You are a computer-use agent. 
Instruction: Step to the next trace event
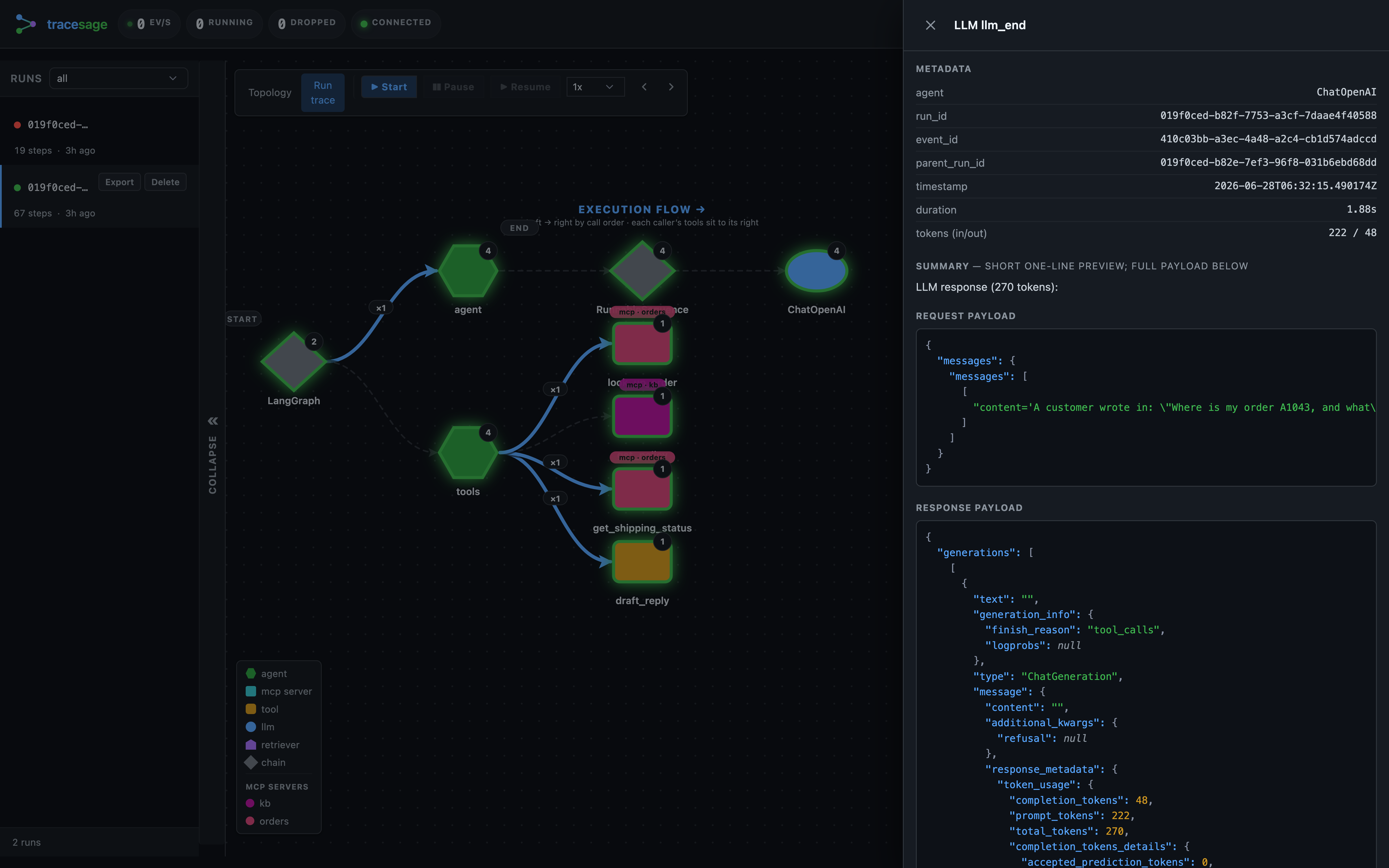coord(671,87)
